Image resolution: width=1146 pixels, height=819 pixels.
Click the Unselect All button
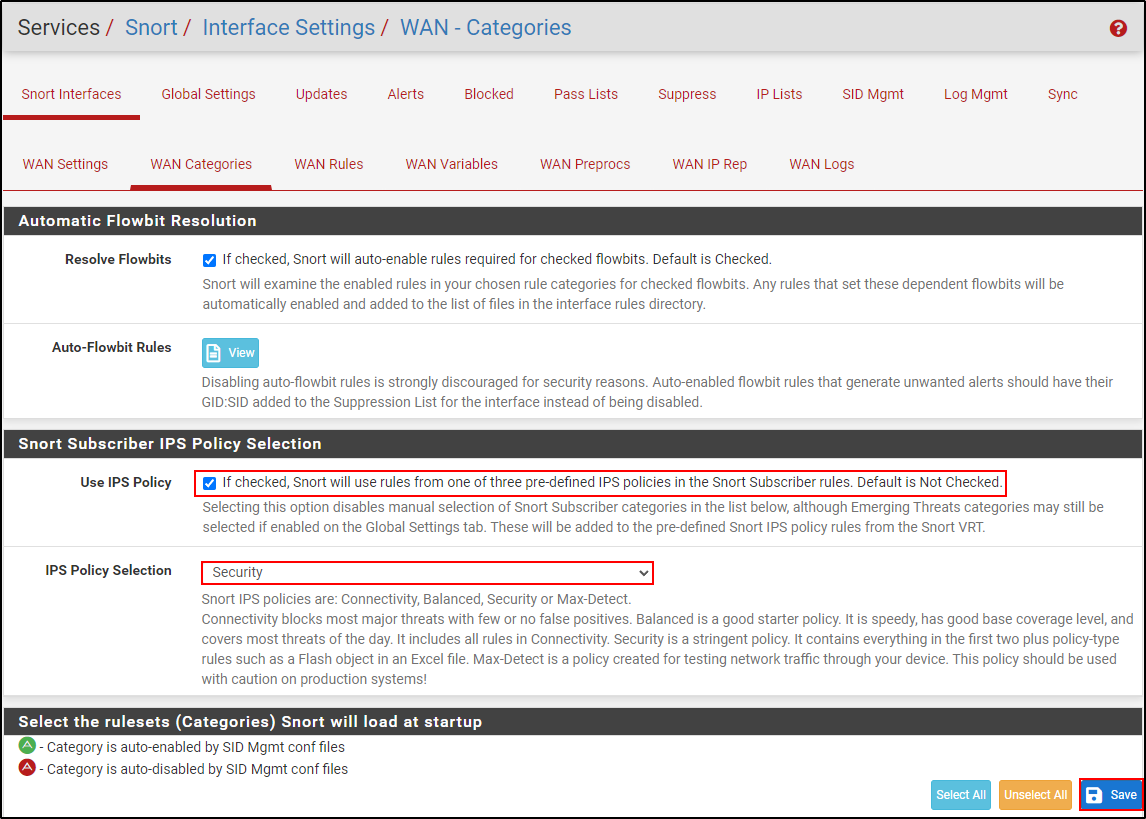[x=1035, y=795]
